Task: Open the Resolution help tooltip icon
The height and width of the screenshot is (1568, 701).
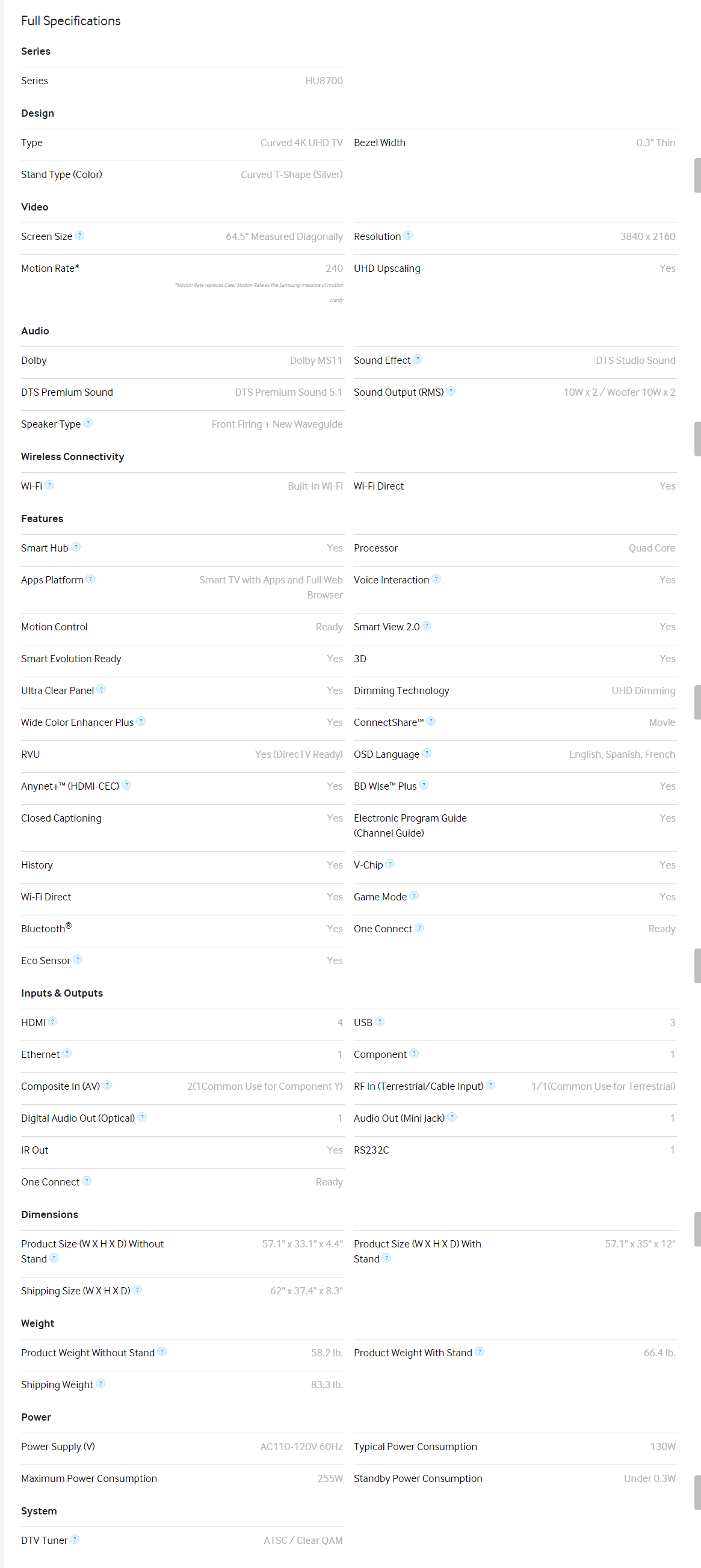Action: pyautogui.click(x=408, y=236)
